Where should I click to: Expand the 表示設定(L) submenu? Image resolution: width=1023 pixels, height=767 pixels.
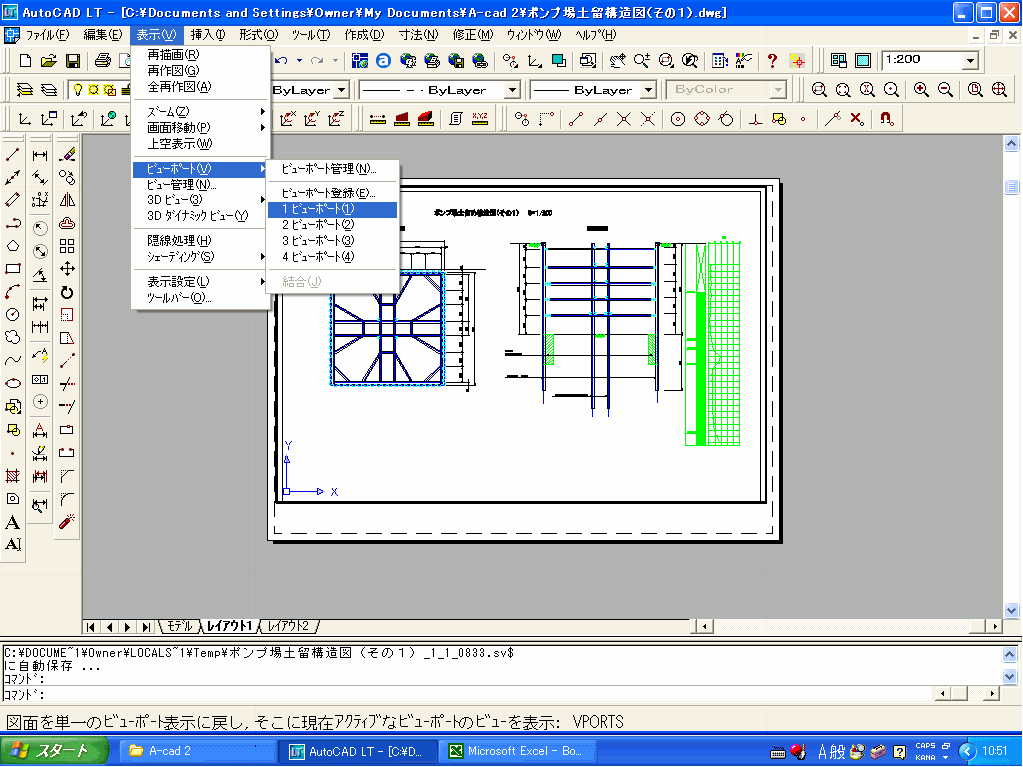click(201, 282)
